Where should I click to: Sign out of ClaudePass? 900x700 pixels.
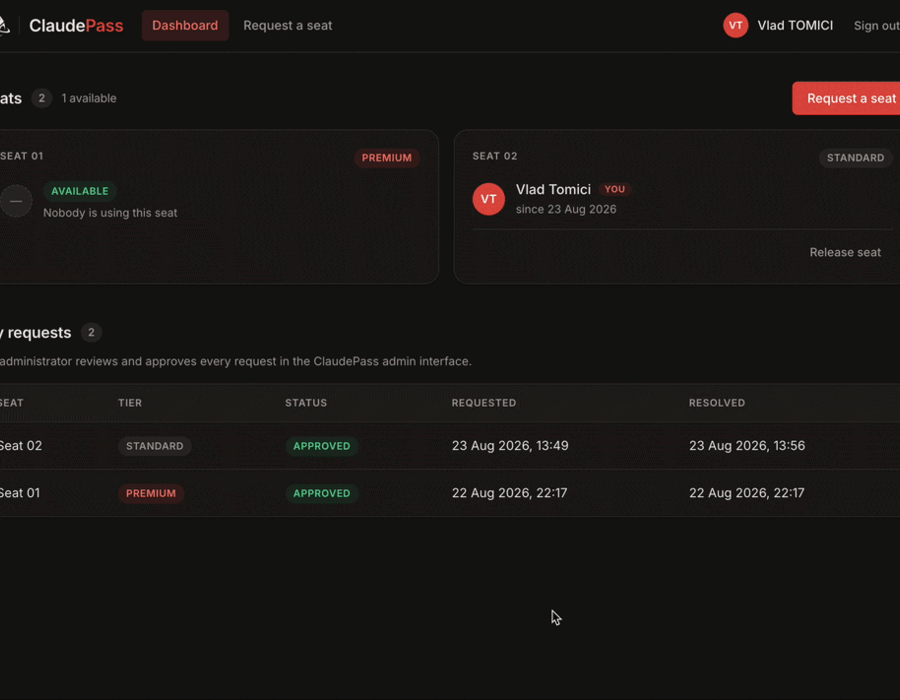coord(876,26)
